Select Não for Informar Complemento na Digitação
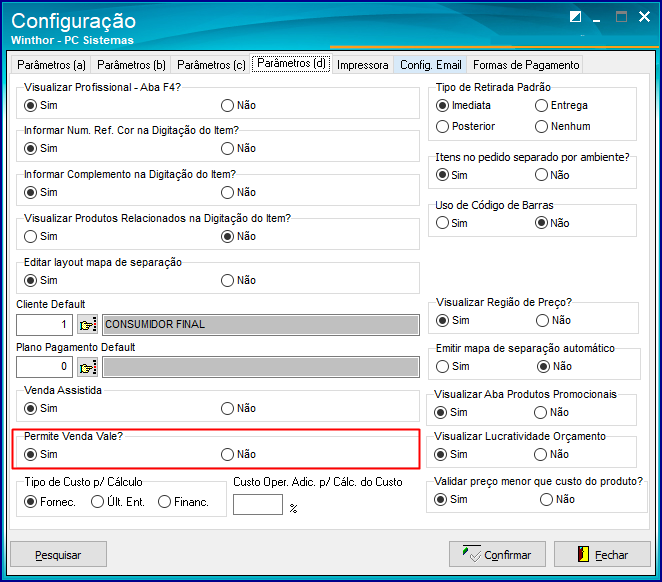Image resolution: width=662 pixels, height=582 pixels. pyautogui.click(x=239, y=192)
